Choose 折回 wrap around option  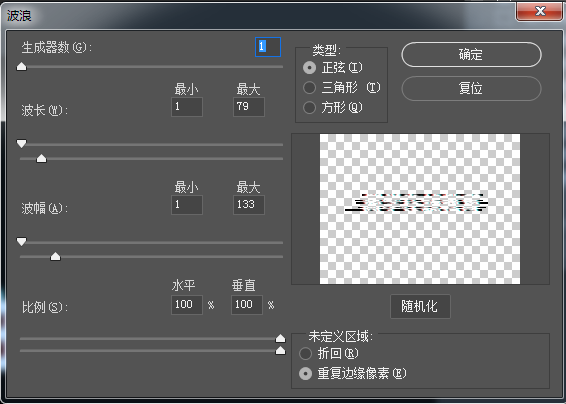(305, 353)
